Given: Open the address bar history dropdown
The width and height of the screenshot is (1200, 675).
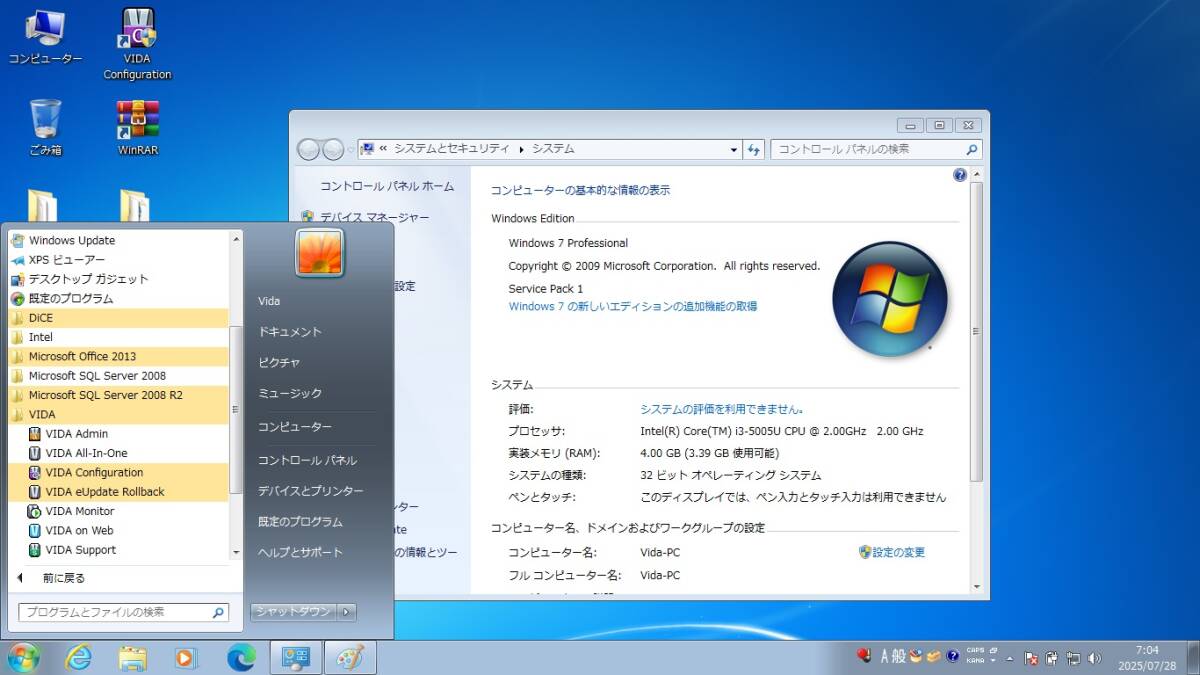Looking at the screenshot, I should pyautogui.click(x=733, y=149).
